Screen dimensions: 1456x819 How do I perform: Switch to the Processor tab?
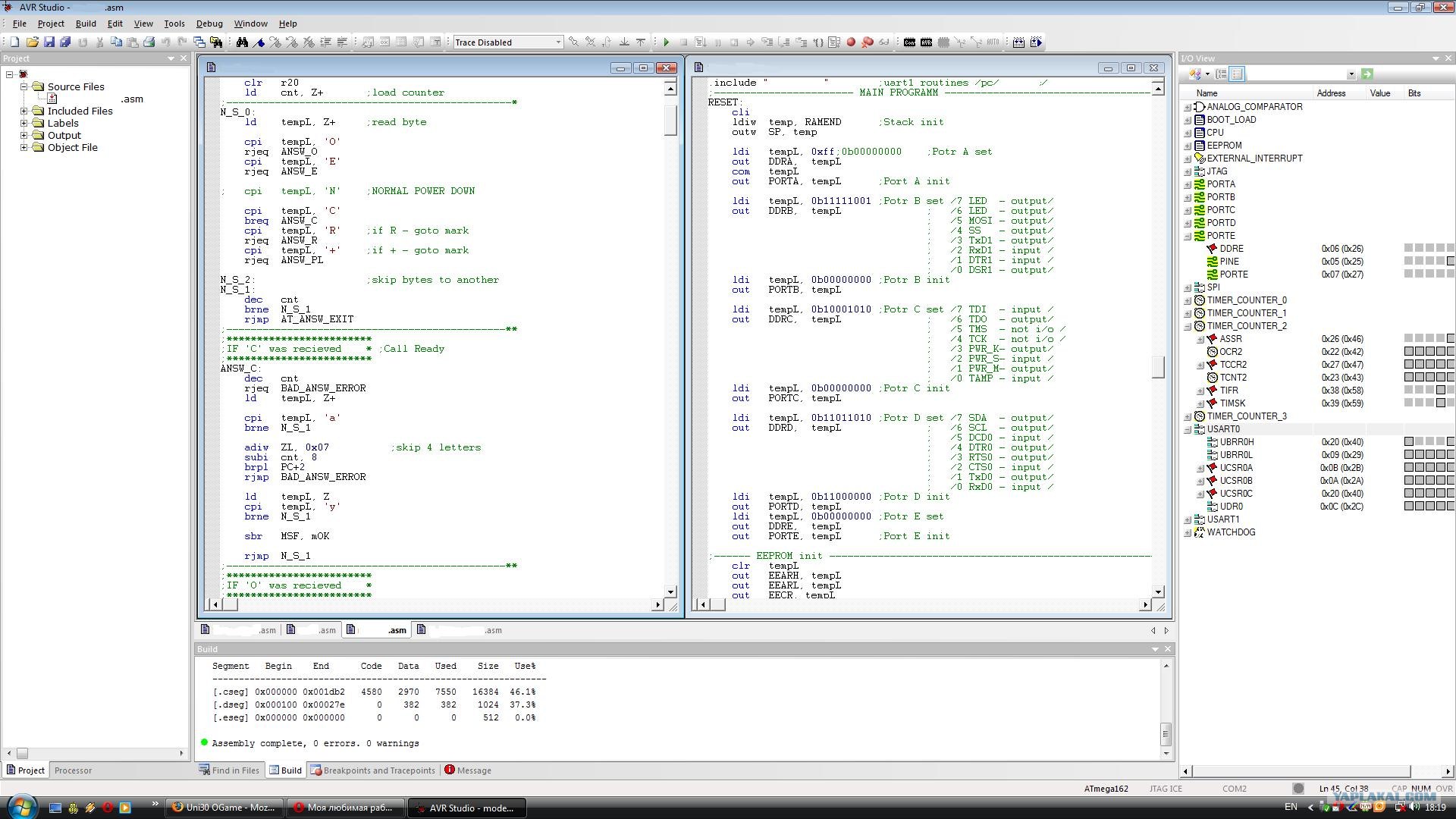click(x=73, y=770)
